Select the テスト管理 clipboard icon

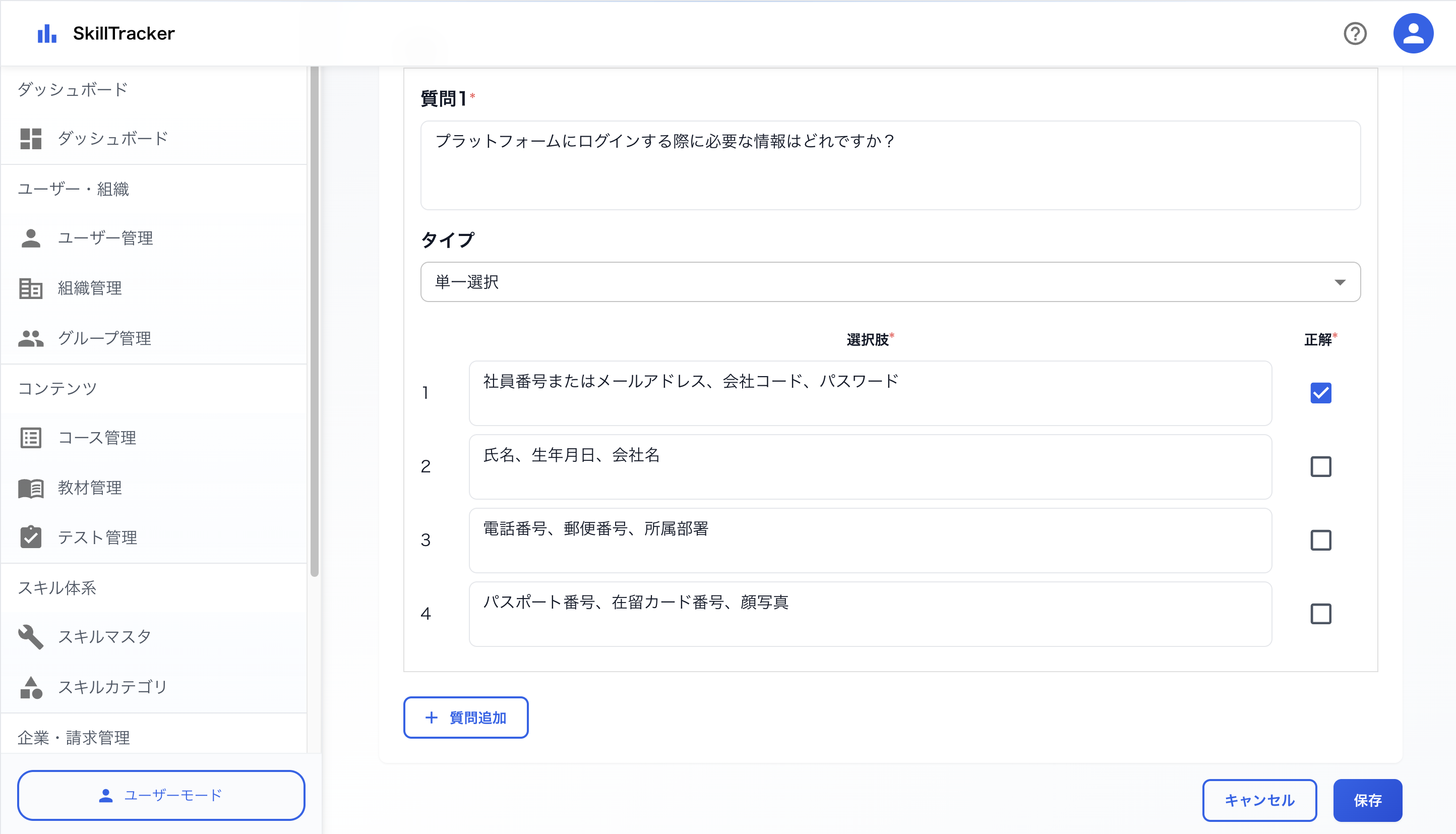(31, 538)
